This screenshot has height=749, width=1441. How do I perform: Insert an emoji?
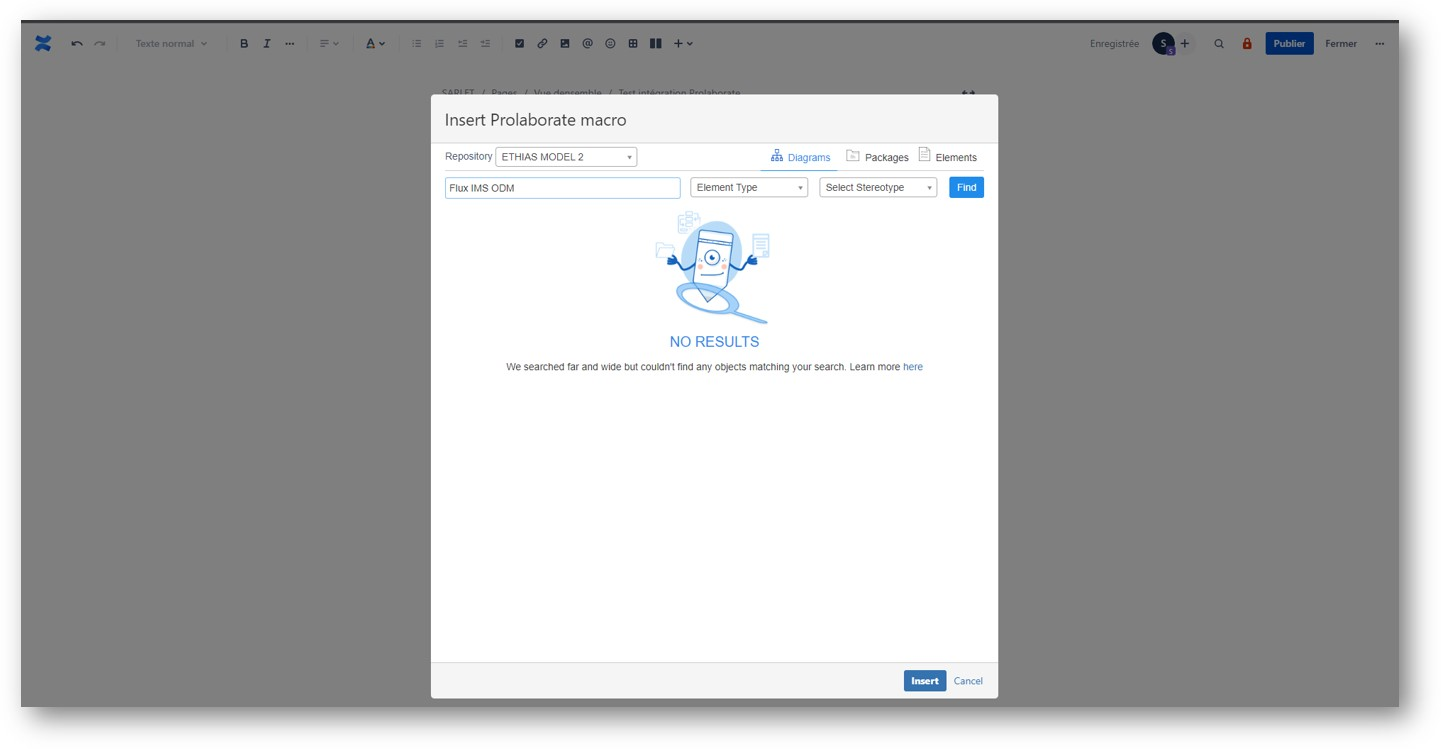point(610,44)
